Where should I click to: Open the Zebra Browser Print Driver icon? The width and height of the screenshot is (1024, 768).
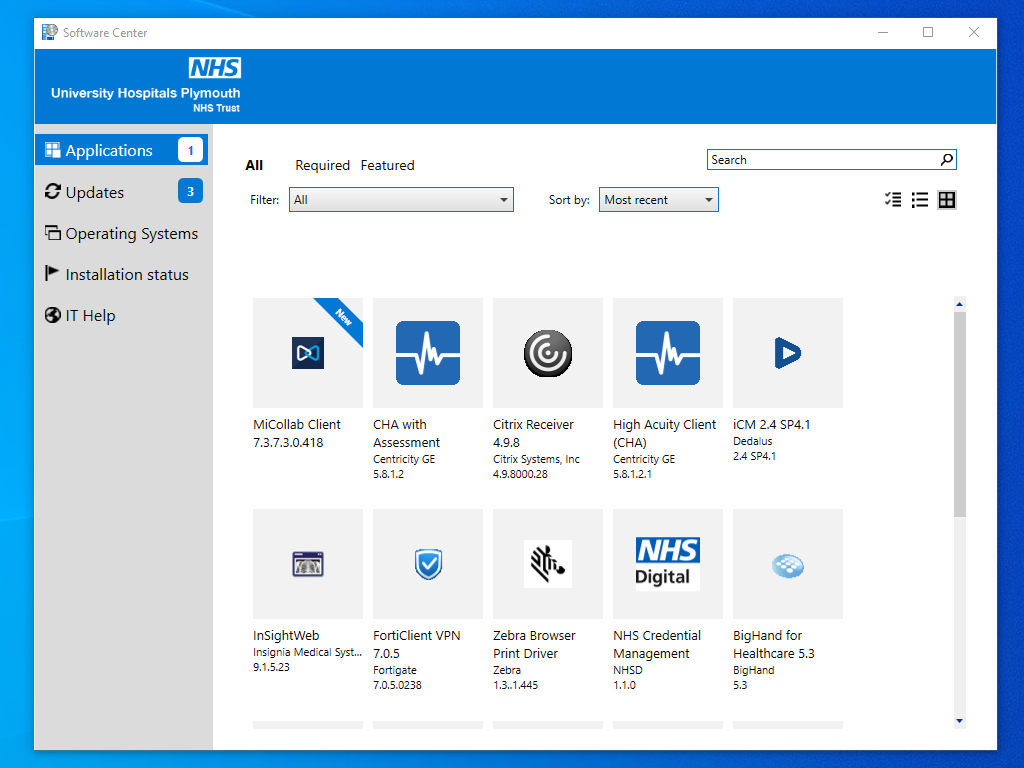point(548,564)
